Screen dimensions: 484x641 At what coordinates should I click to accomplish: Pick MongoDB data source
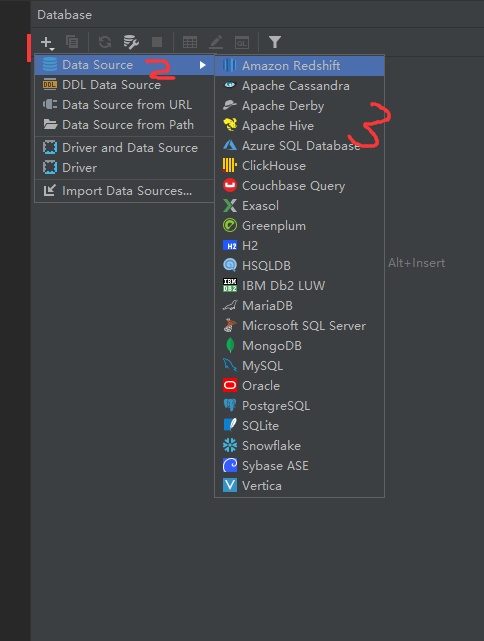coord(299,346)
